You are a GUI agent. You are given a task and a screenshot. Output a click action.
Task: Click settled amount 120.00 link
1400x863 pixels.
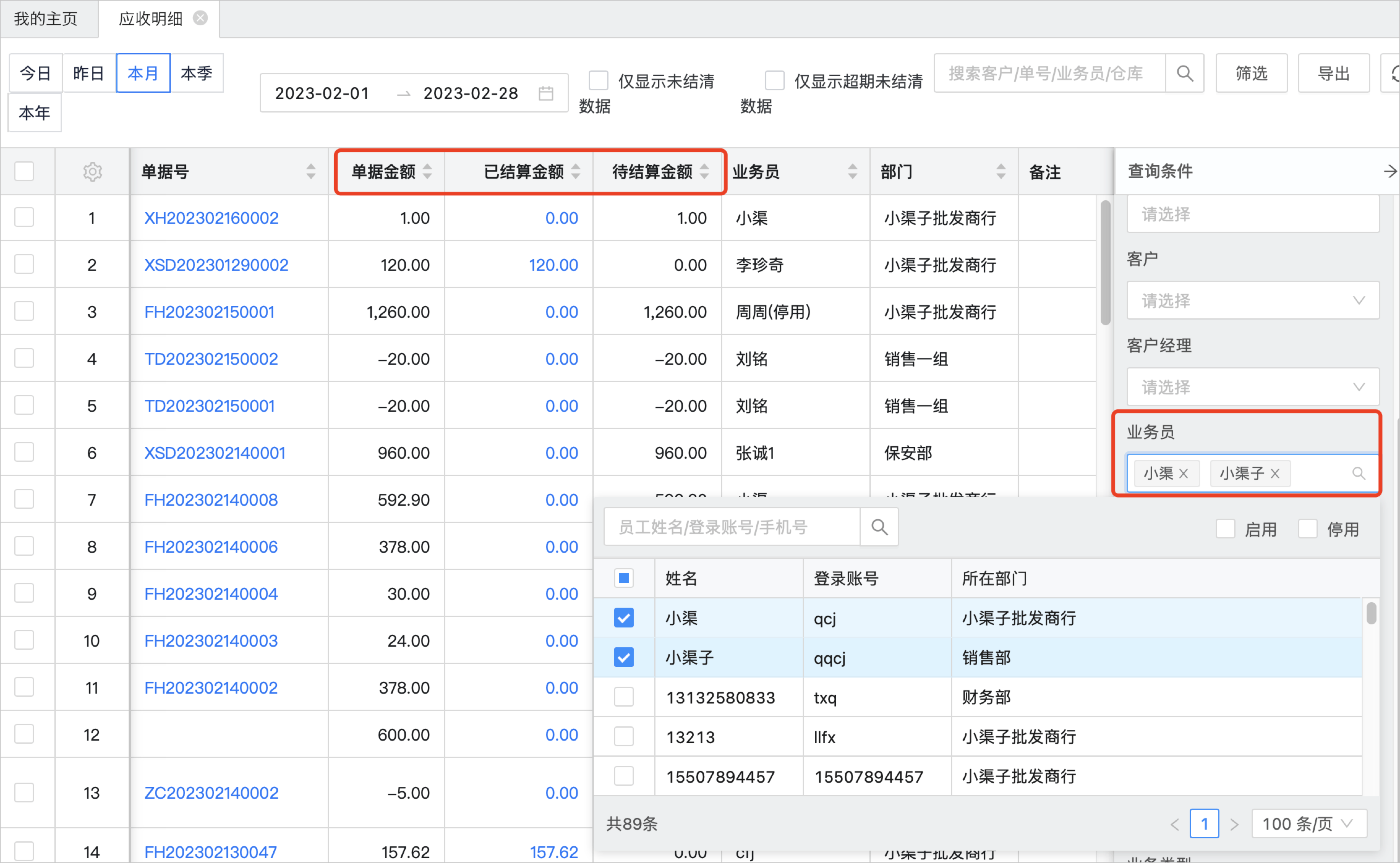point(553,265)
